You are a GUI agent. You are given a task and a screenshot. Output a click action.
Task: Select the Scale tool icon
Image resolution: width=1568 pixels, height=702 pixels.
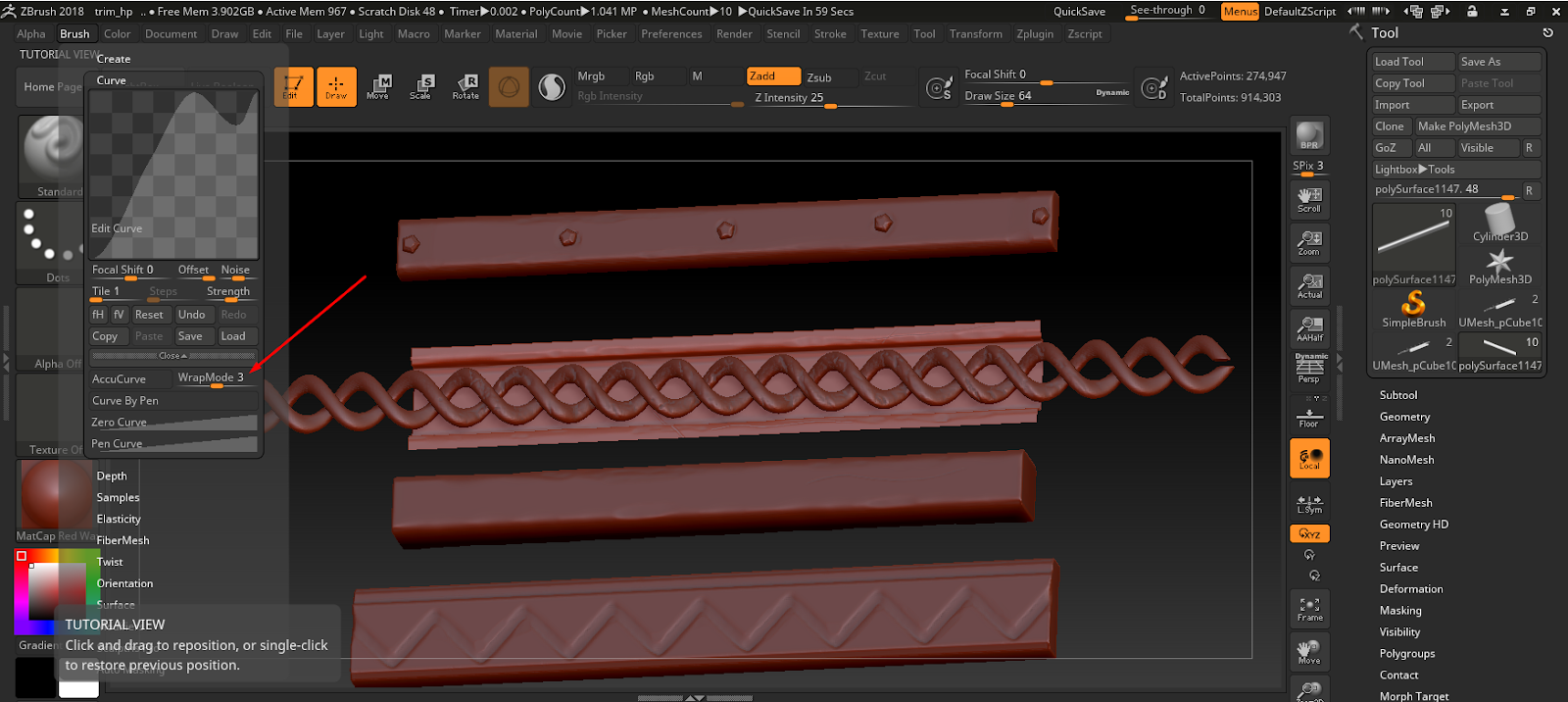pos(420,86)
